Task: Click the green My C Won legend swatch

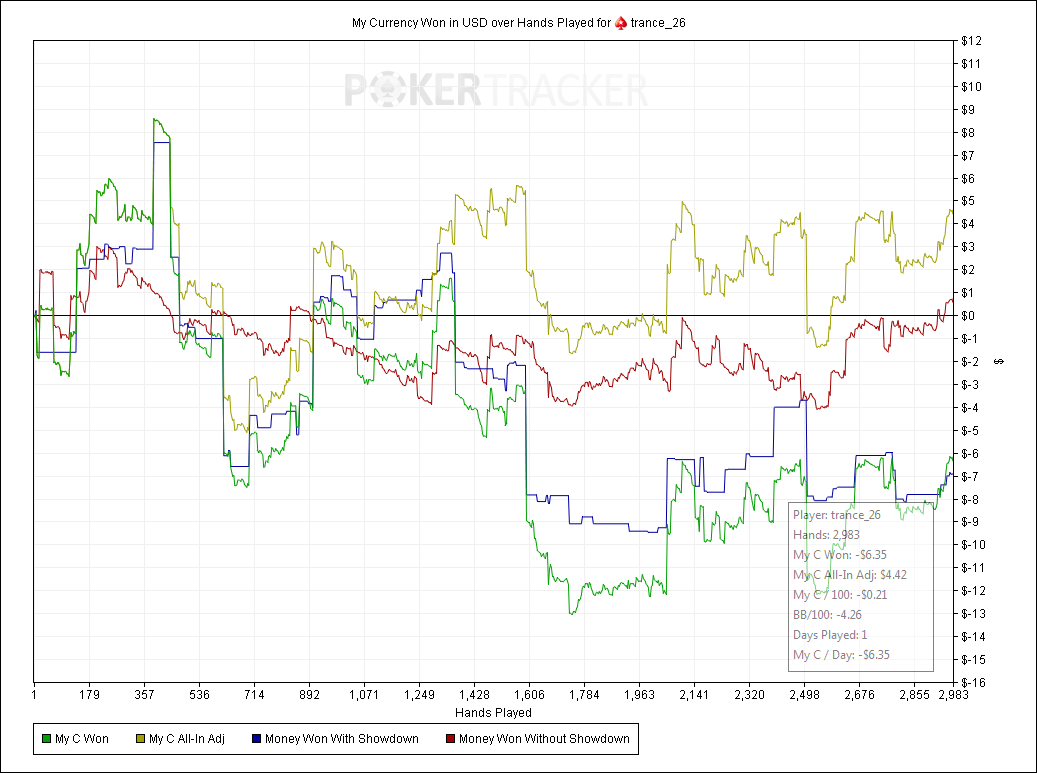Action: point(46,739)
